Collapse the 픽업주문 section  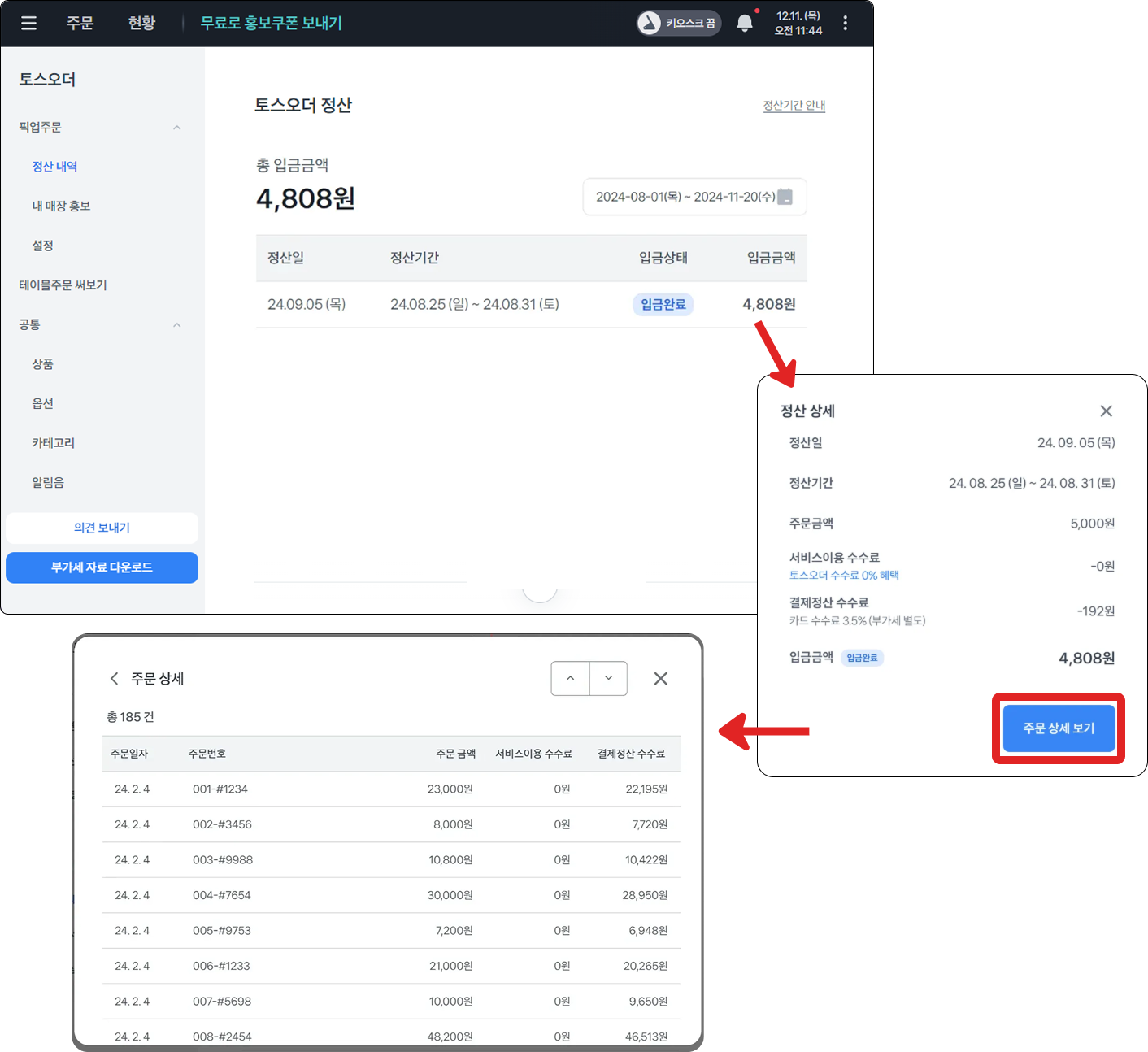click(176, 128)
